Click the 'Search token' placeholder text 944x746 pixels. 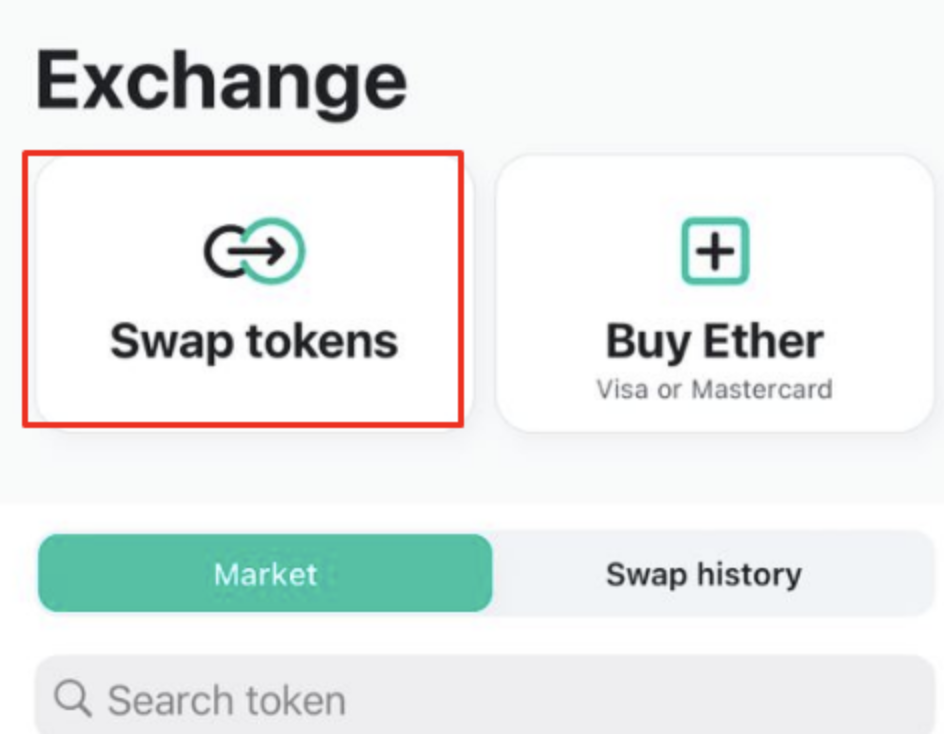[227, 700]
